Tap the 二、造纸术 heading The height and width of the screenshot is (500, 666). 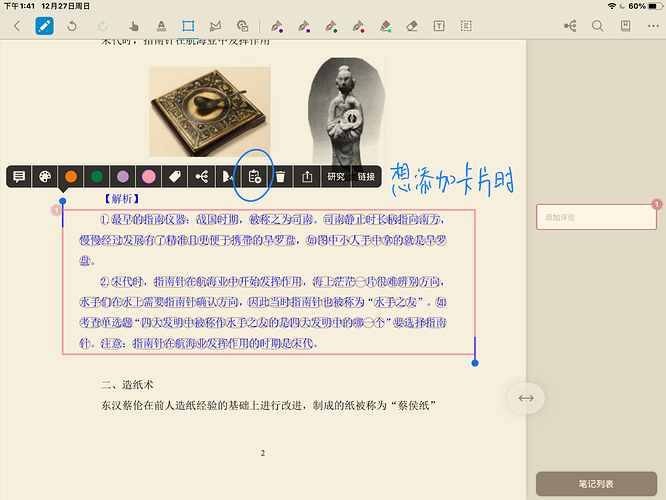click(127, 385)
